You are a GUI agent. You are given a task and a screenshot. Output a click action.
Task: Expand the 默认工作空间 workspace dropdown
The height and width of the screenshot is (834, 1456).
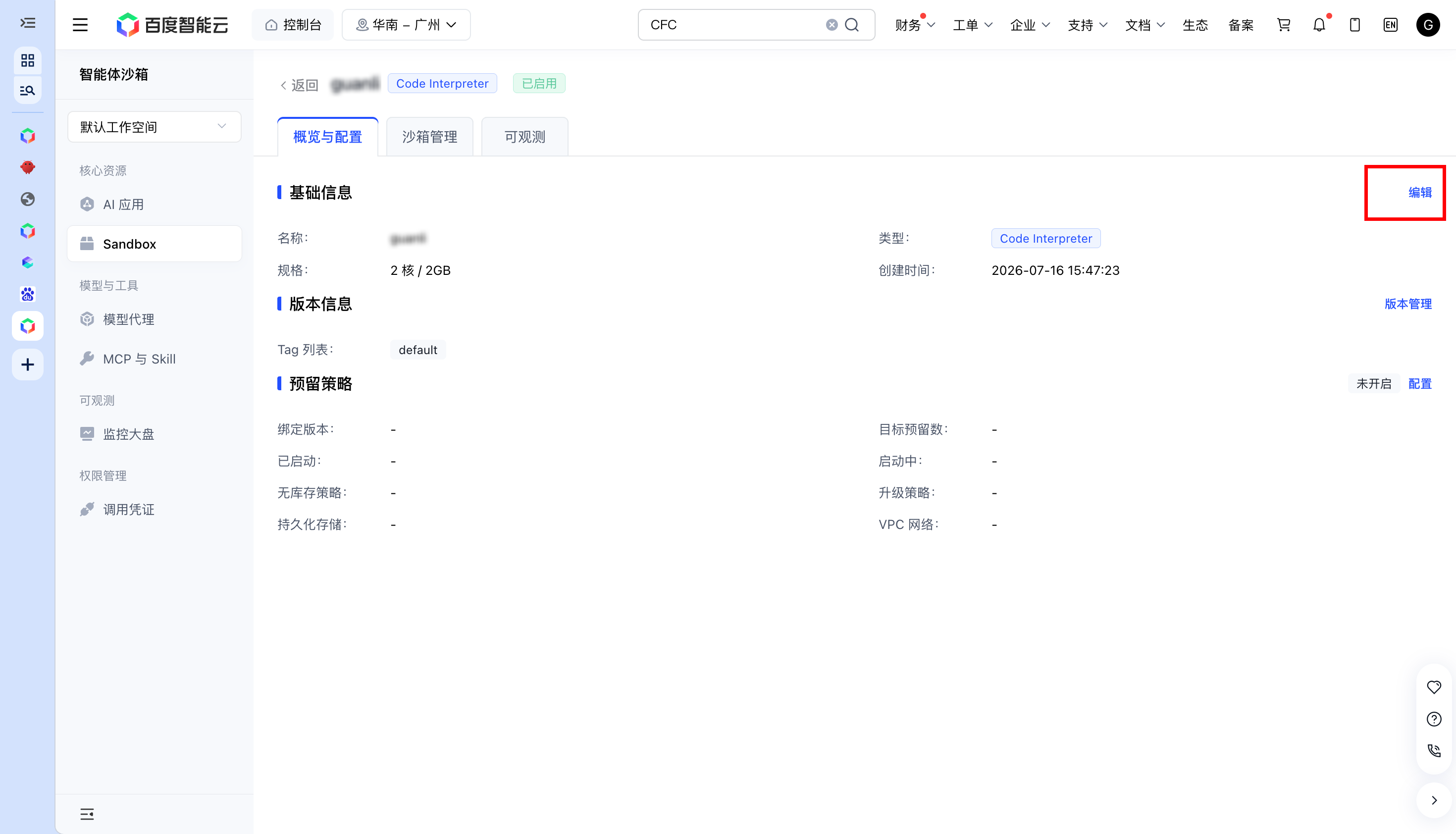[x=154, y=127]
